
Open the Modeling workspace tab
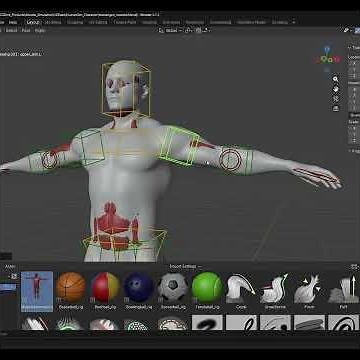click(53, 22)
